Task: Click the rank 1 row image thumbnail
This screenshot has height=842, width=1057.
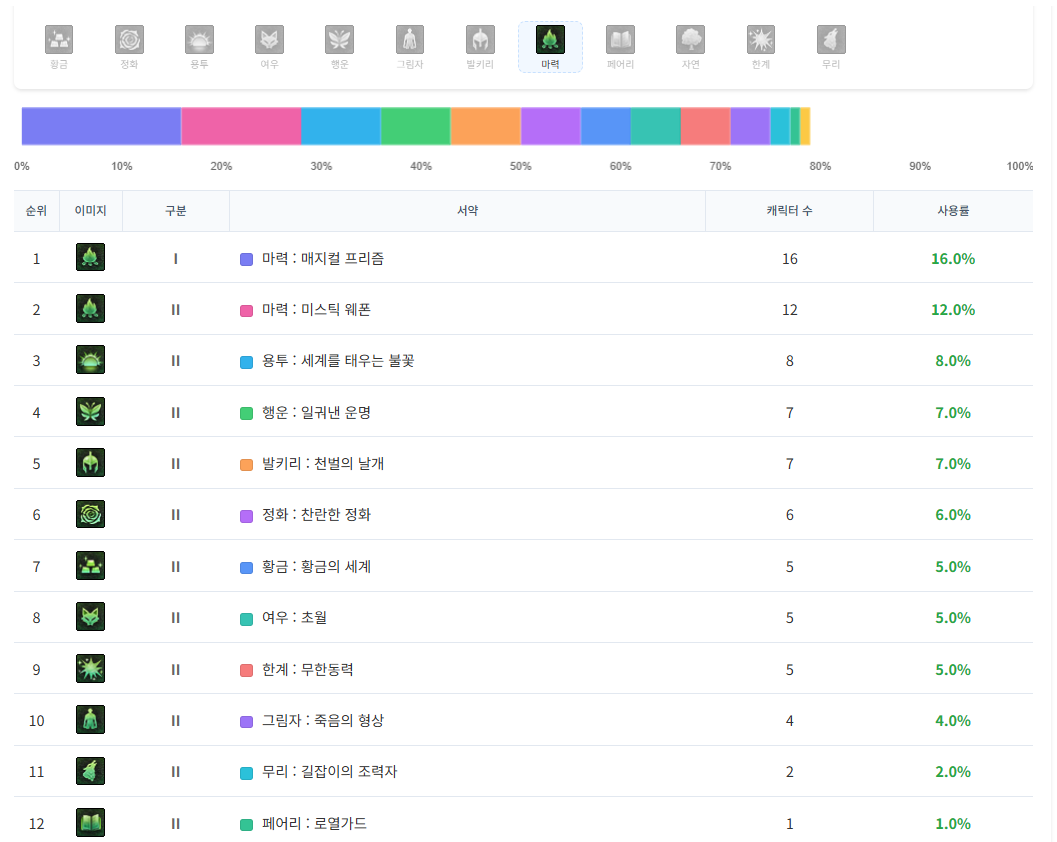Action: pyautogui.click(x=90, y=258)
